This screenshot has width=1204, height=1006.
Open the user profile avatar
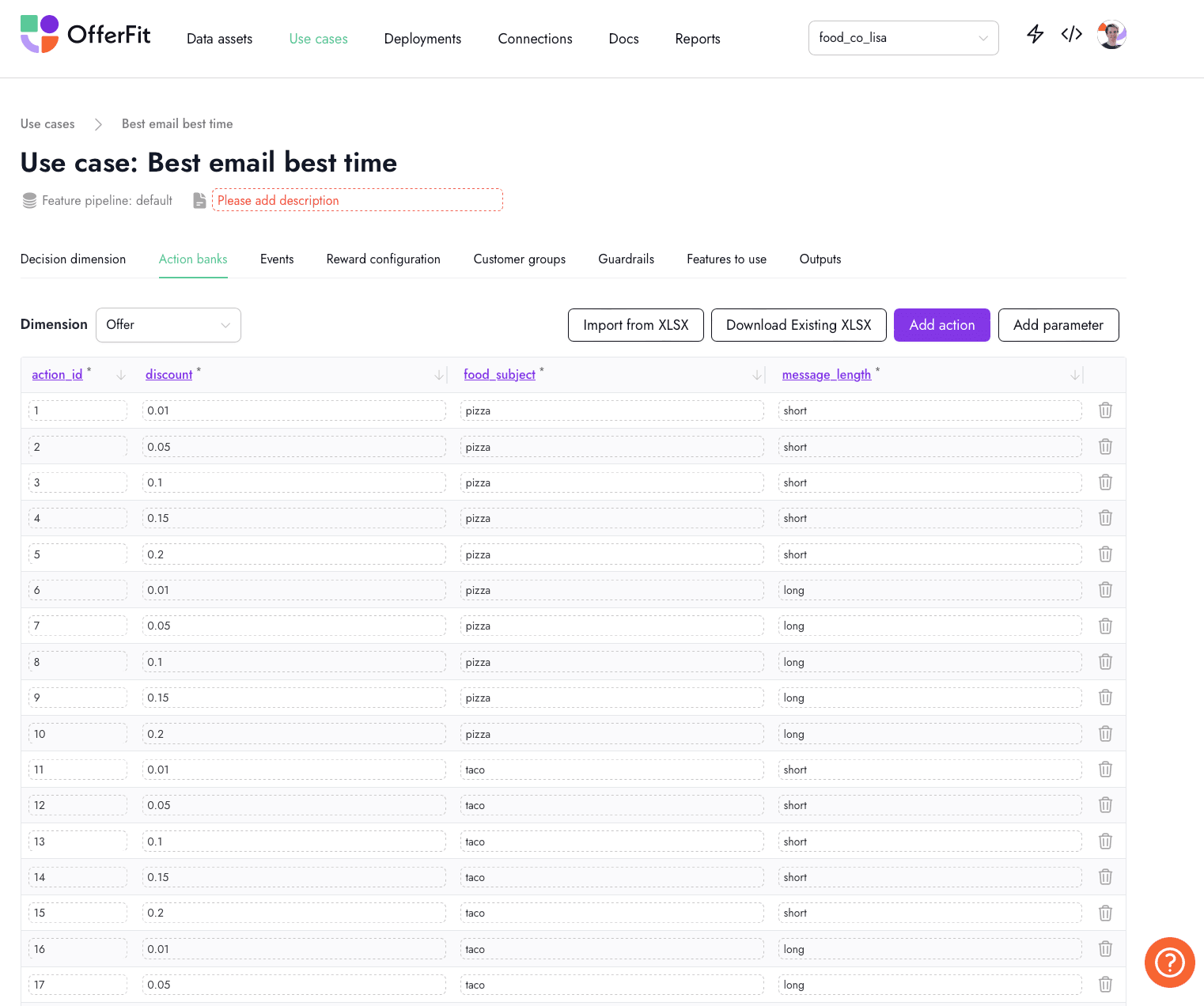(x=1111, y=35)
